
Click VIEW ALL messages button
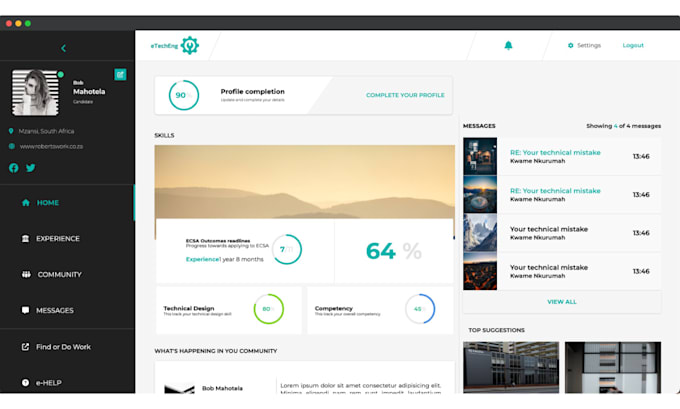562,301
